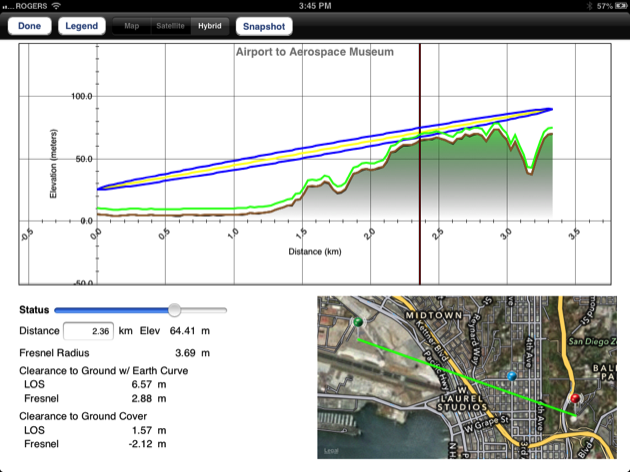This screenshot has width=630, height=472.
Task: Tap the red destination pin on map
Action: pos(575,400)
